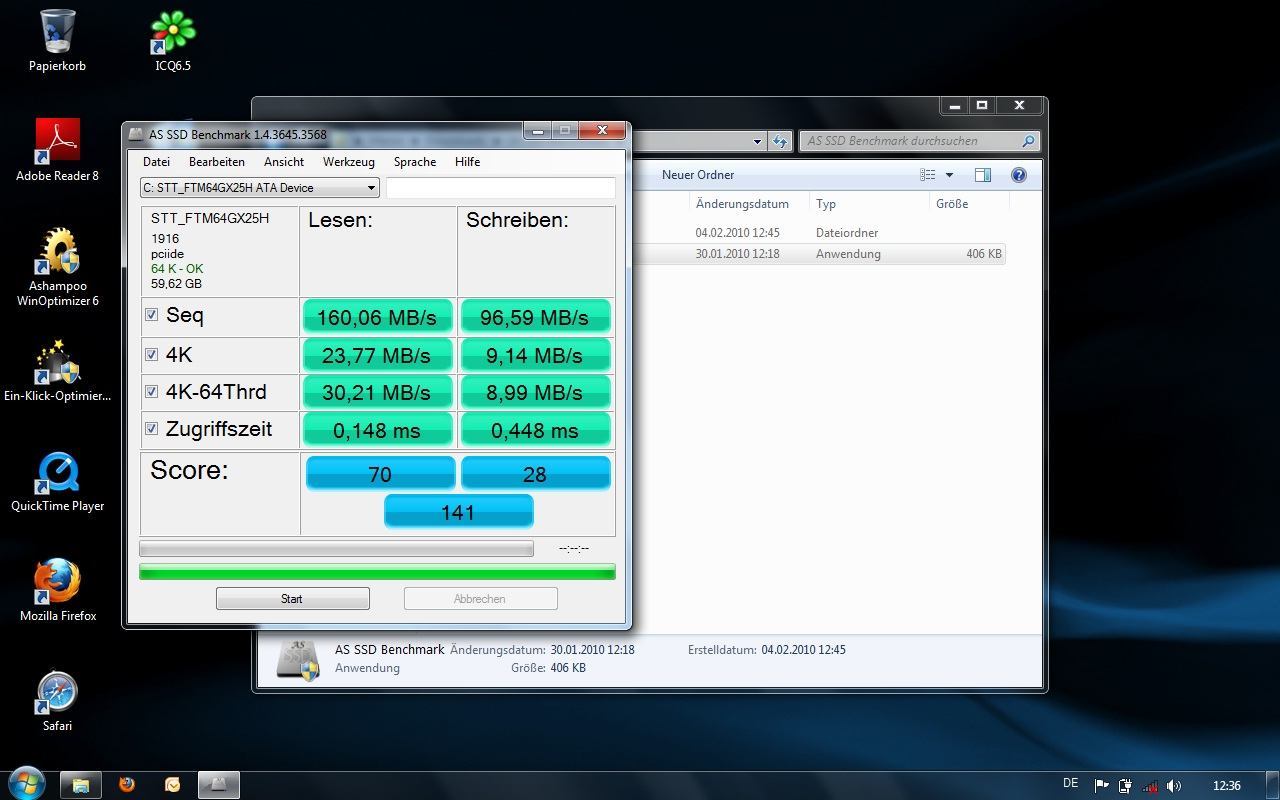Click the 12:36 taskbar clock

1227,786
